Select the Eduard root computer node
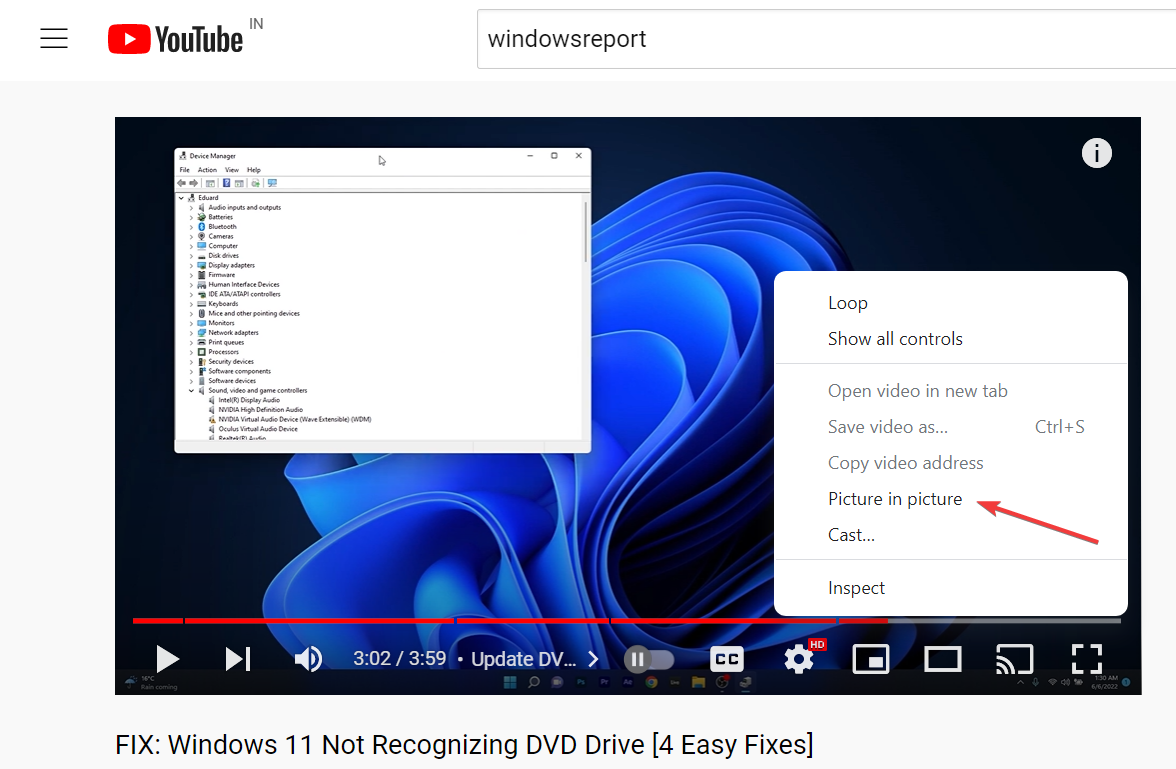 click(x=208, y=198)
